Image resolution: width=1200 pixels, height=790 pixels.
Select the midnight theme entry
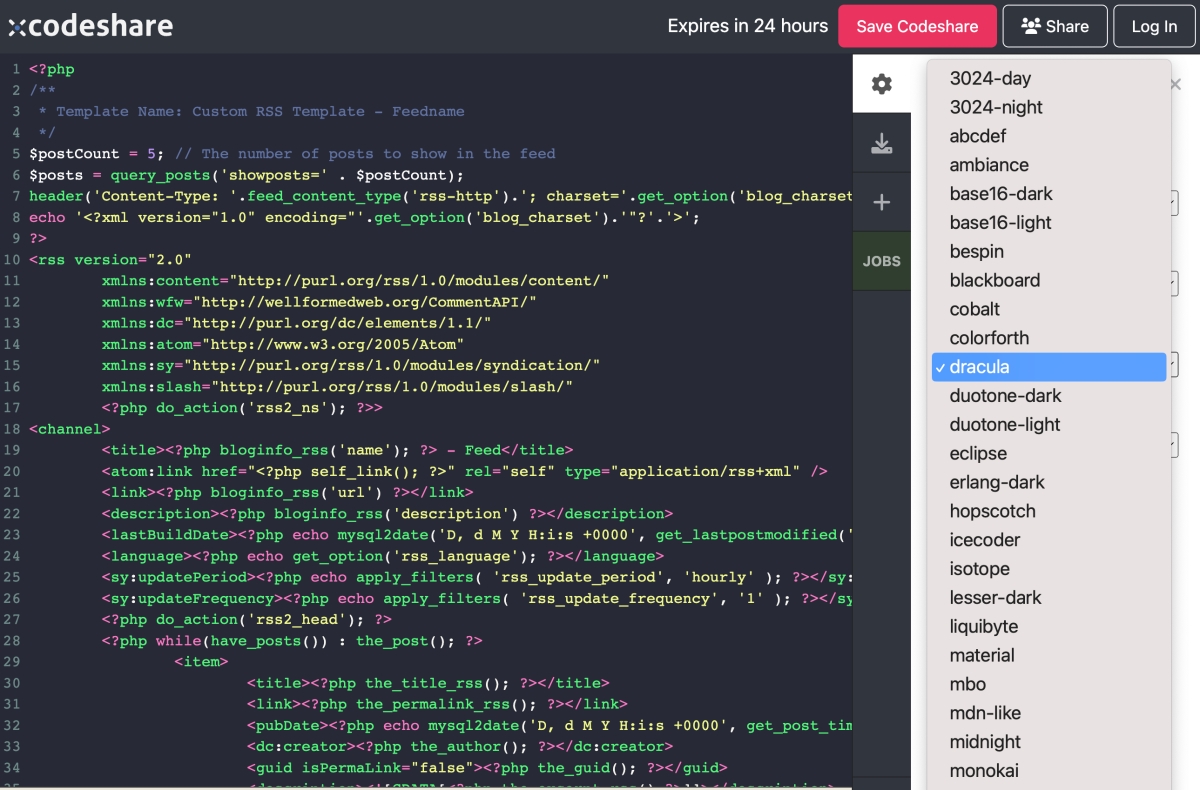pos(985,741)
